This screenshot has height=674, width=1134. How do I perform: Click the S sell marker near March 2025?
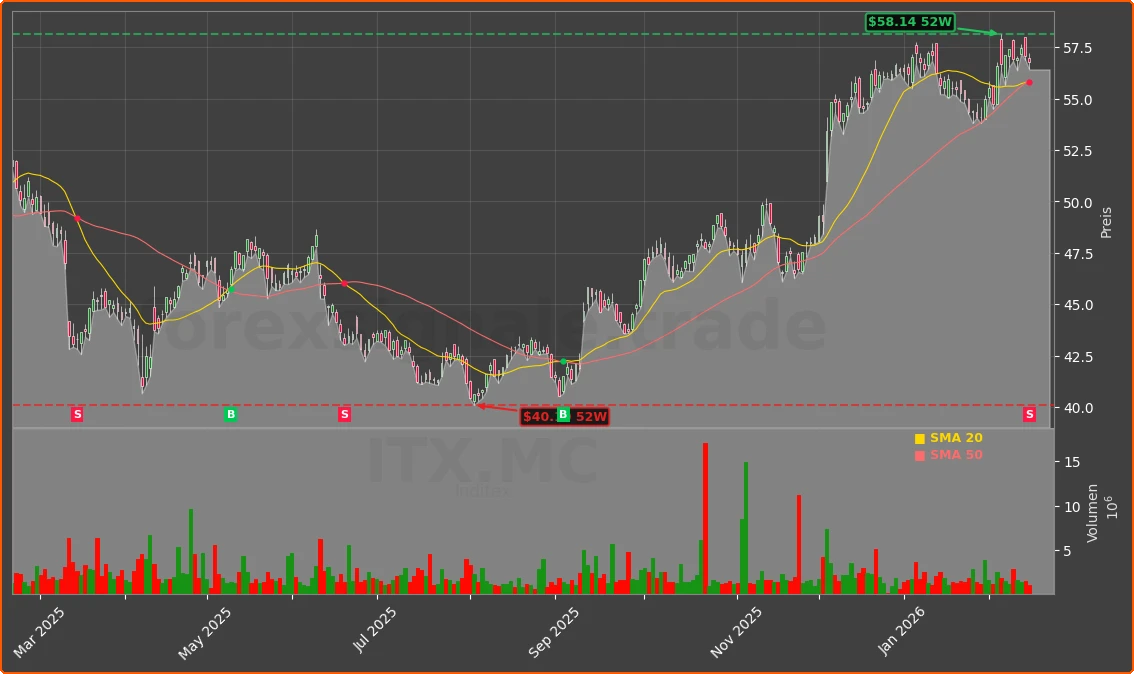(x=75, y=413)
